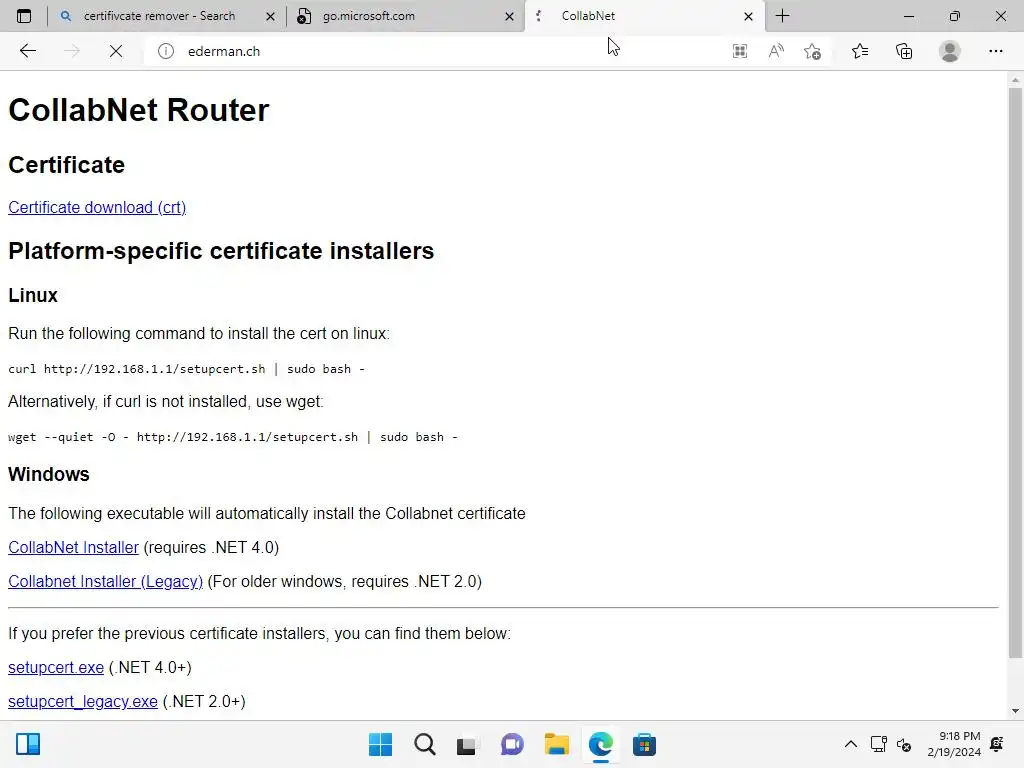Open Windows Widgets from taskbar
Viewport: 1024px width, 768px height.
point(28,744)
